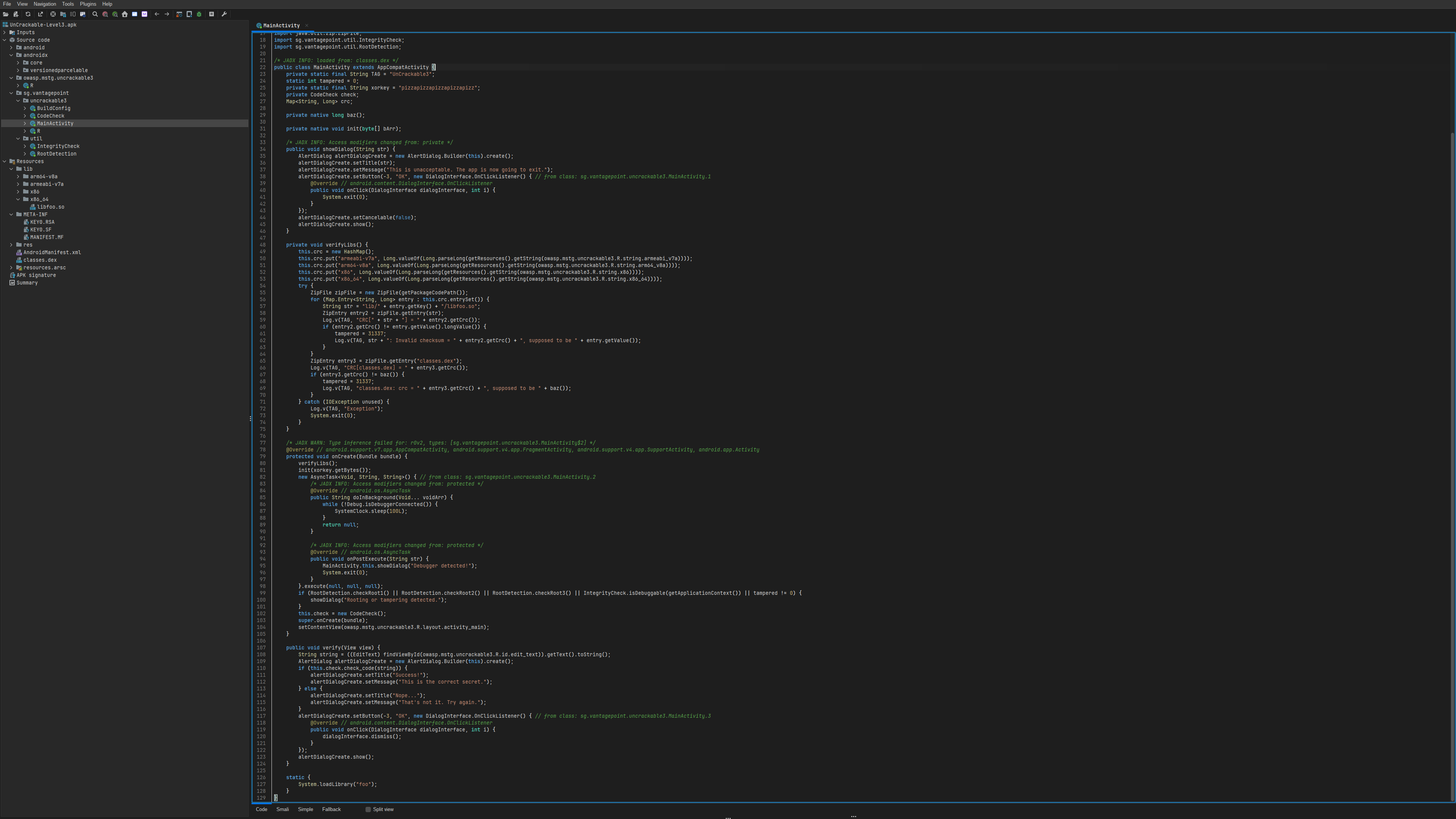Image resolution: width=1456 pixels, height=819 pixels.
Task: Click the Application class window icon
Action: coord(135,14)
